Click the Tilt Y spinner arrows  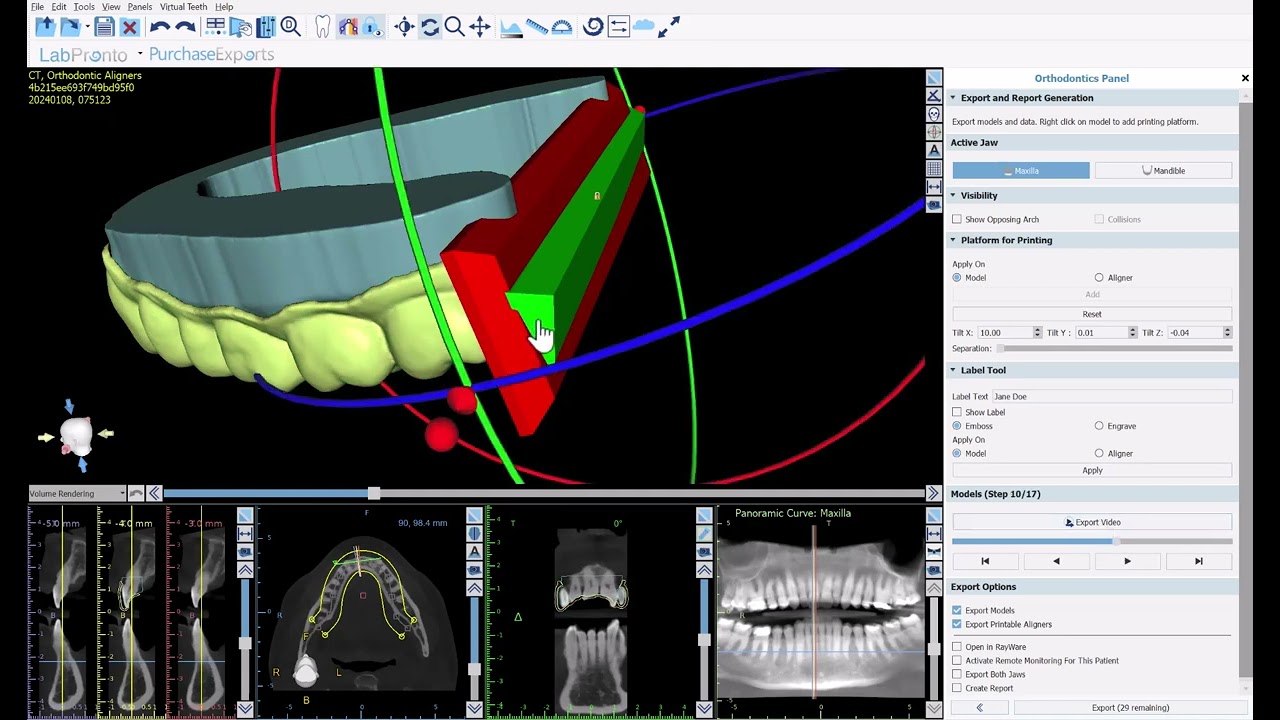[1132, 332]
